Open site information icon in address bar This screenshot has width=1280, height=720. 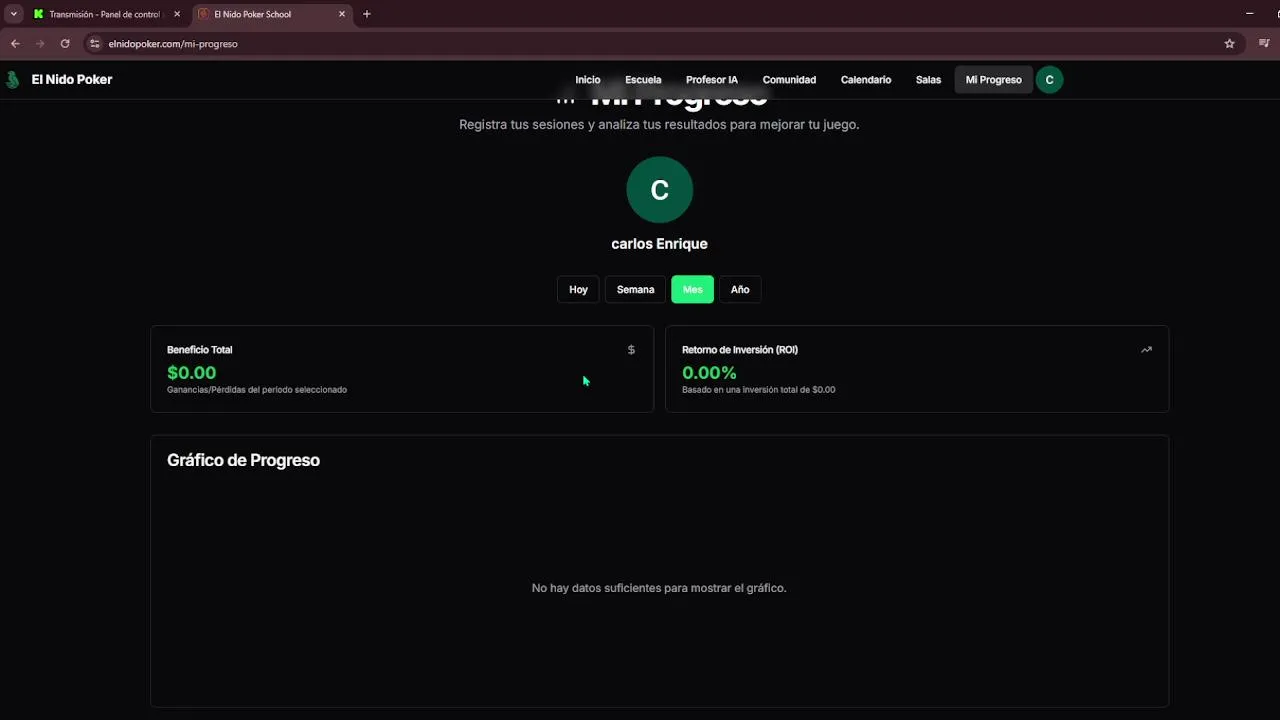point(95,44)
